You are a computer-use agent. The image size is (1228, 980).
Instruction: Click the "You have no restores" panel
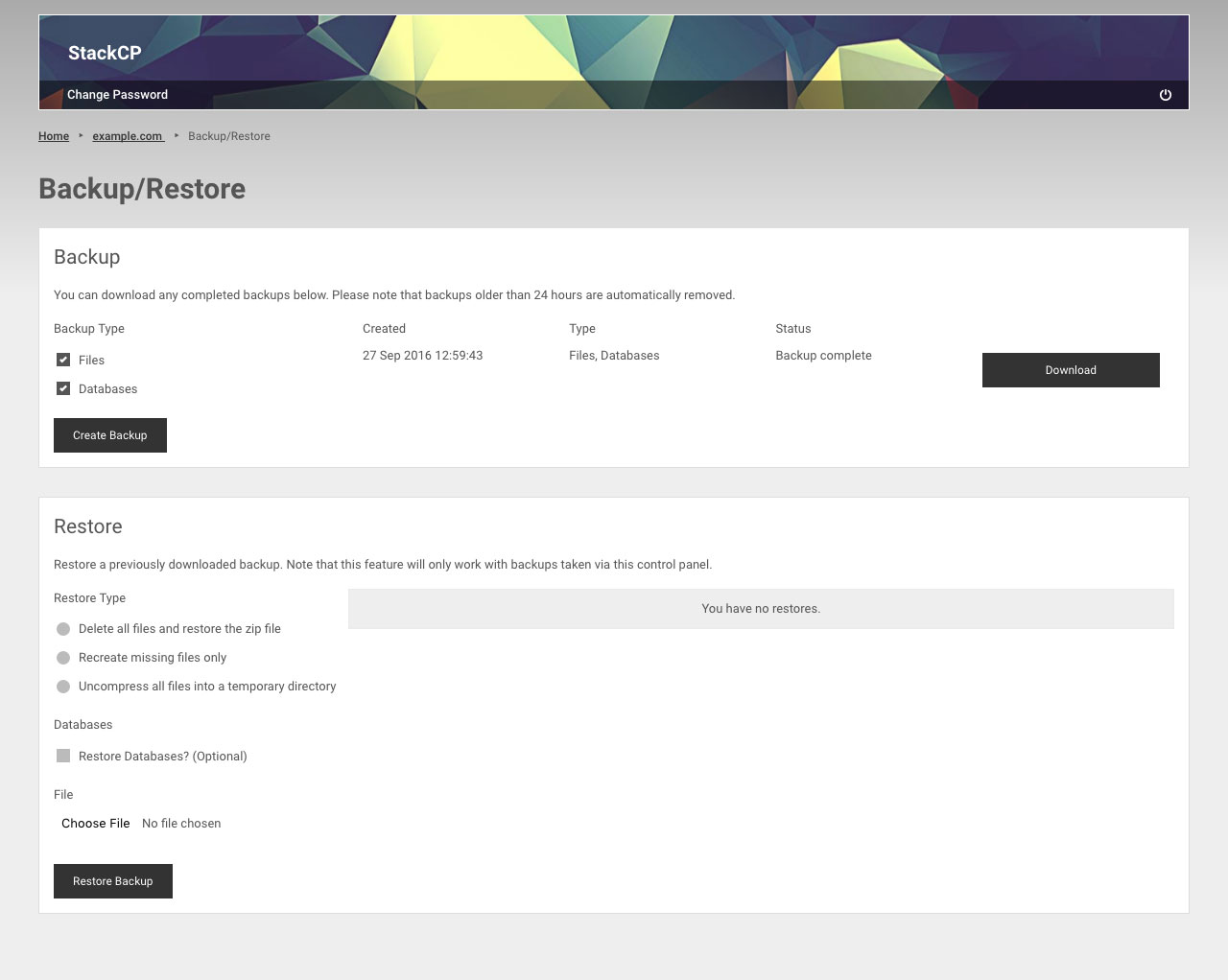coord(761,609)
